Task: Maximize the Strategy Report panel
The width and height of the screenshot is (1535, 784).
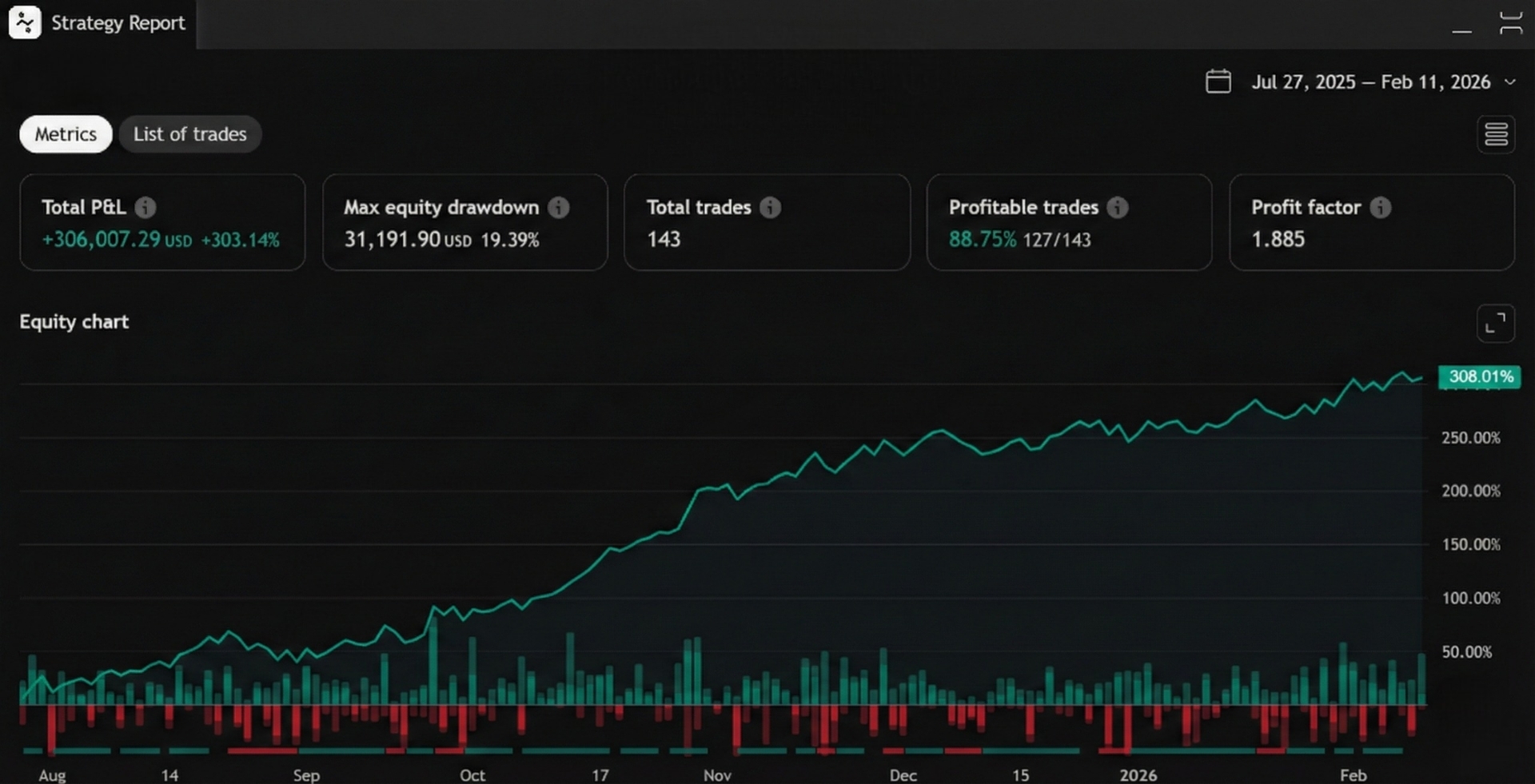Action: pyautogui.click(x=1510, y=23)
